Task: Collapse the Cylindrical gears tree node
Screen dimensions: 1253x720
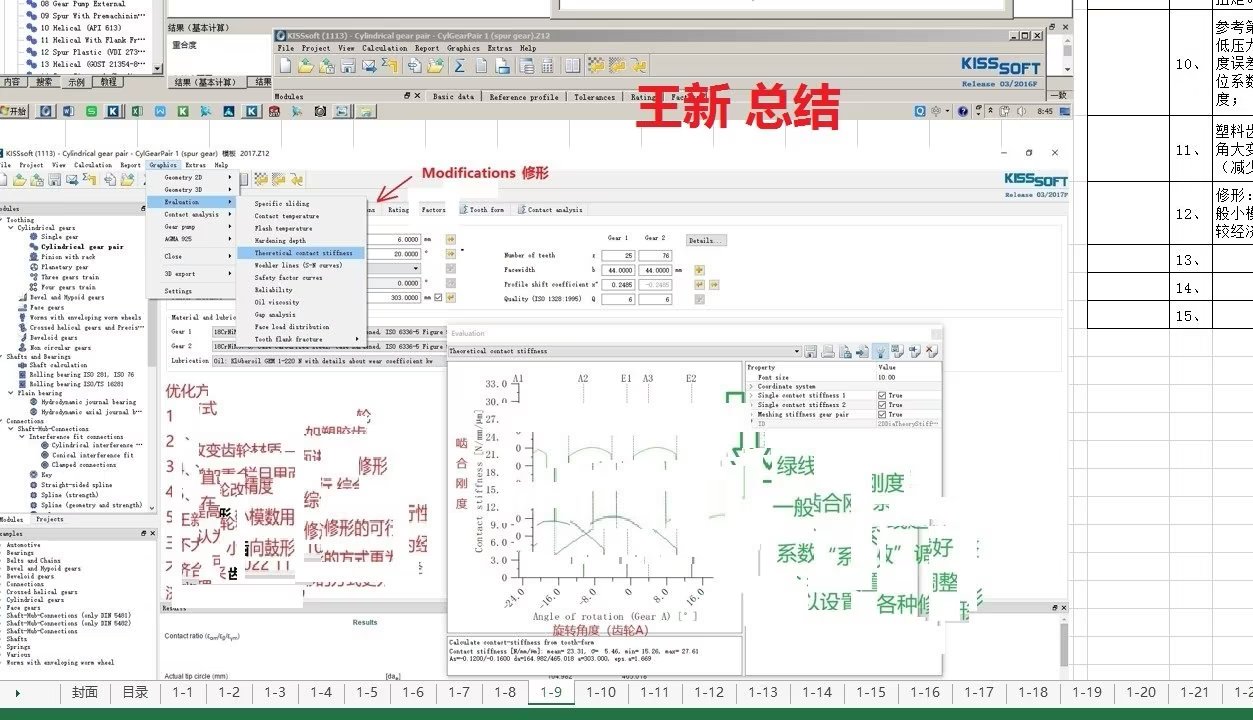Action: pos(11,228)
